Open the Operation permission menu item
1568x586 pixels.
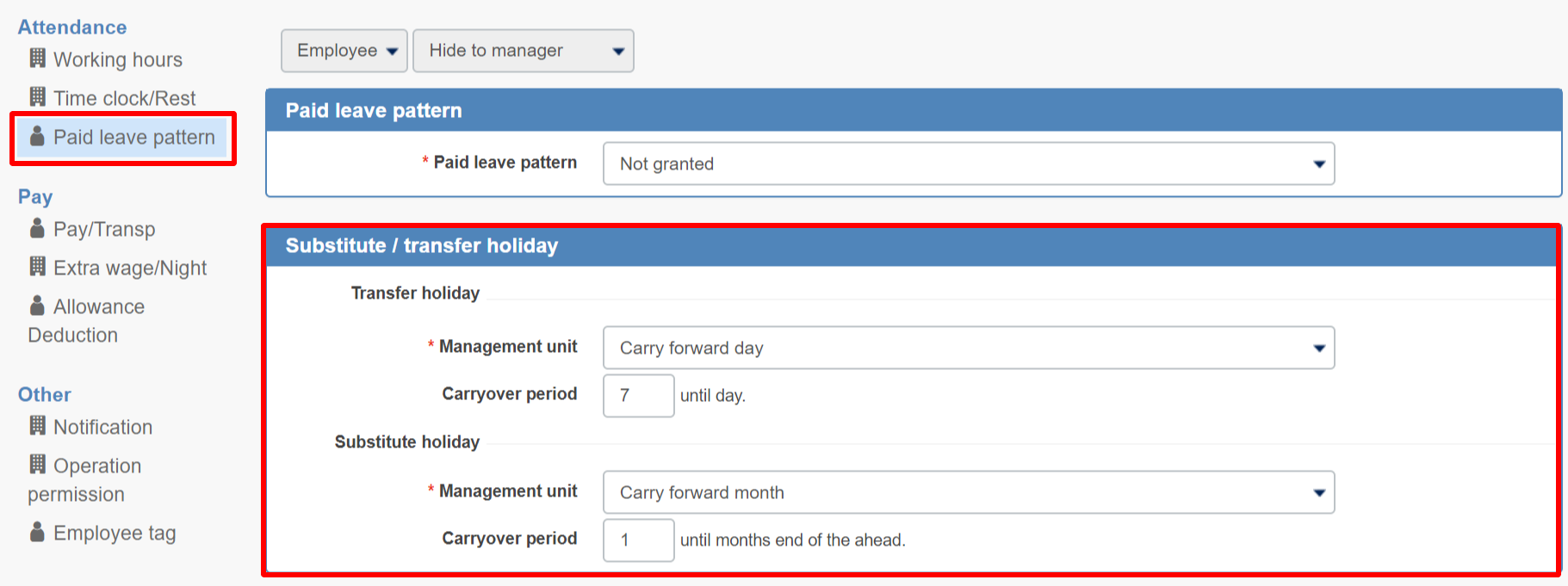pyautogui.click(x=84, y=480)
